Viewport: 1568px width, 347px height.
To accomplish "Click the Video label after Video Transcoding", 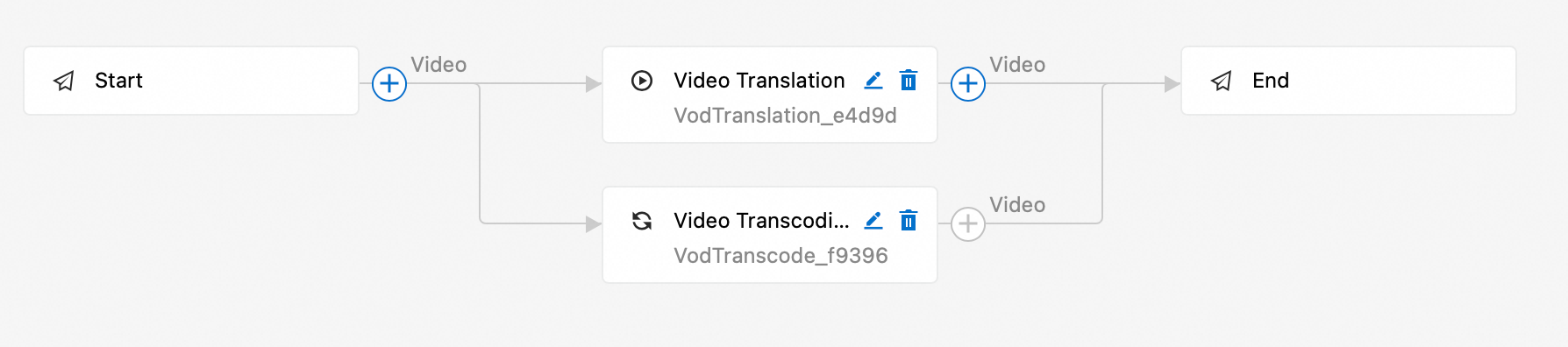I will point(1017,205).
